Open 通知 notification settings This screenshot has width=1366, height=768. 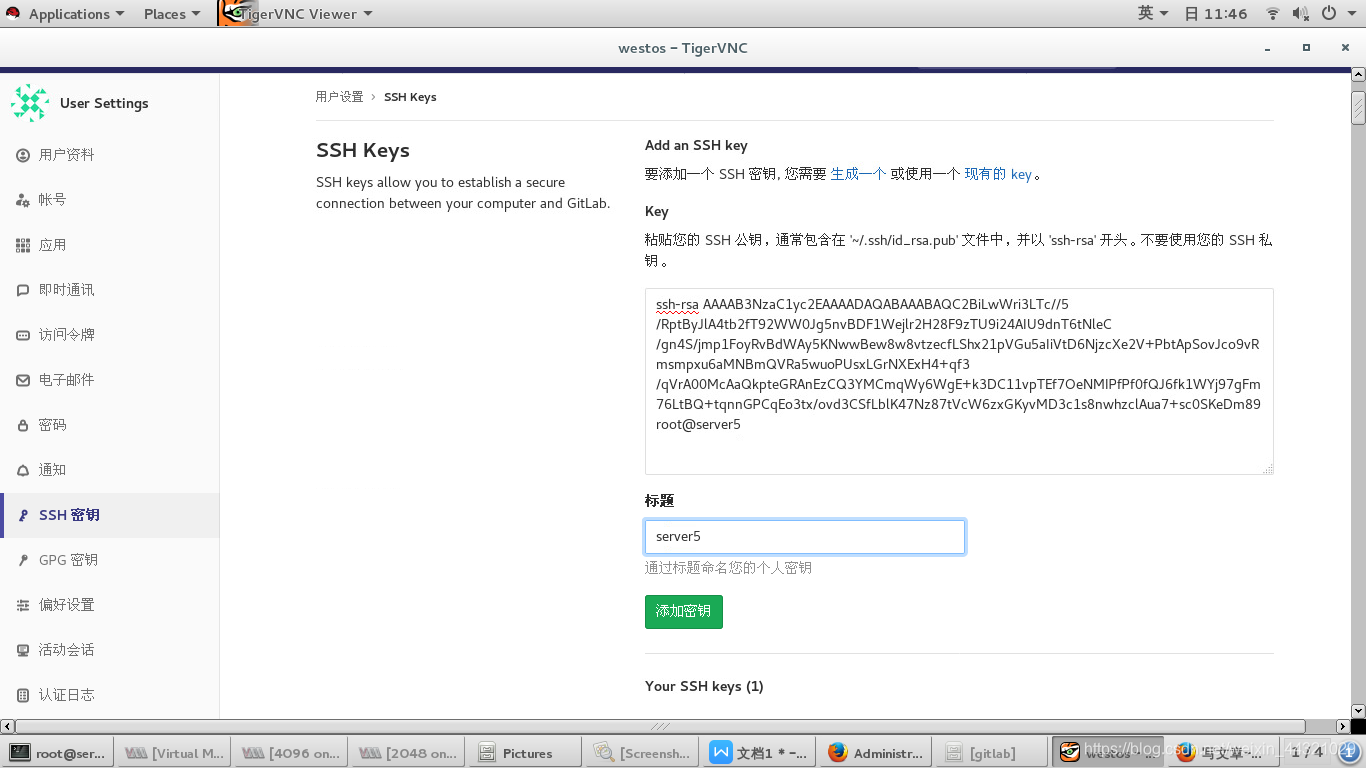[x=110, y=470]
